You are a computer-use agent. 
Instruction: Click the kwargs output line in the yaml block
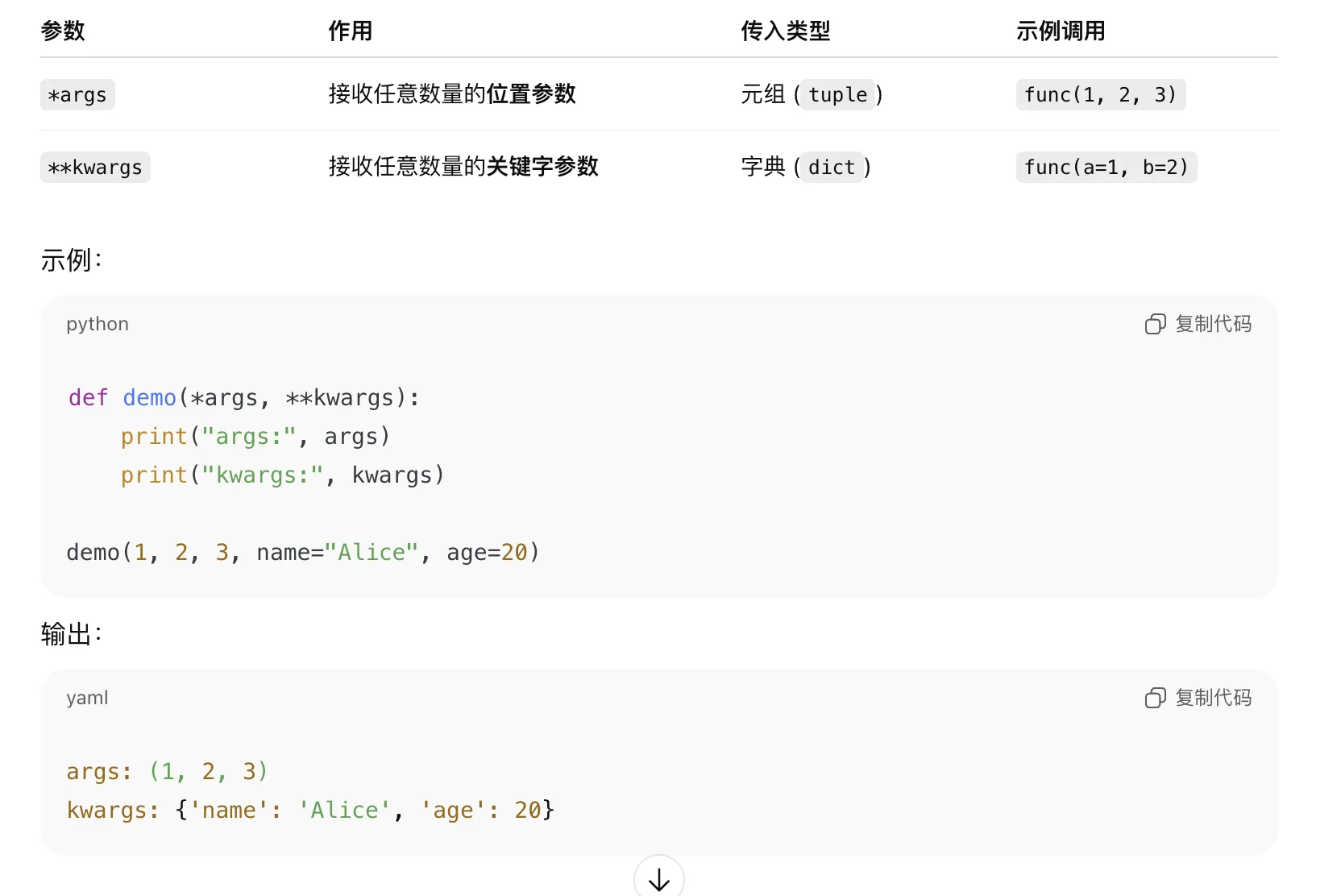[310, 811]
